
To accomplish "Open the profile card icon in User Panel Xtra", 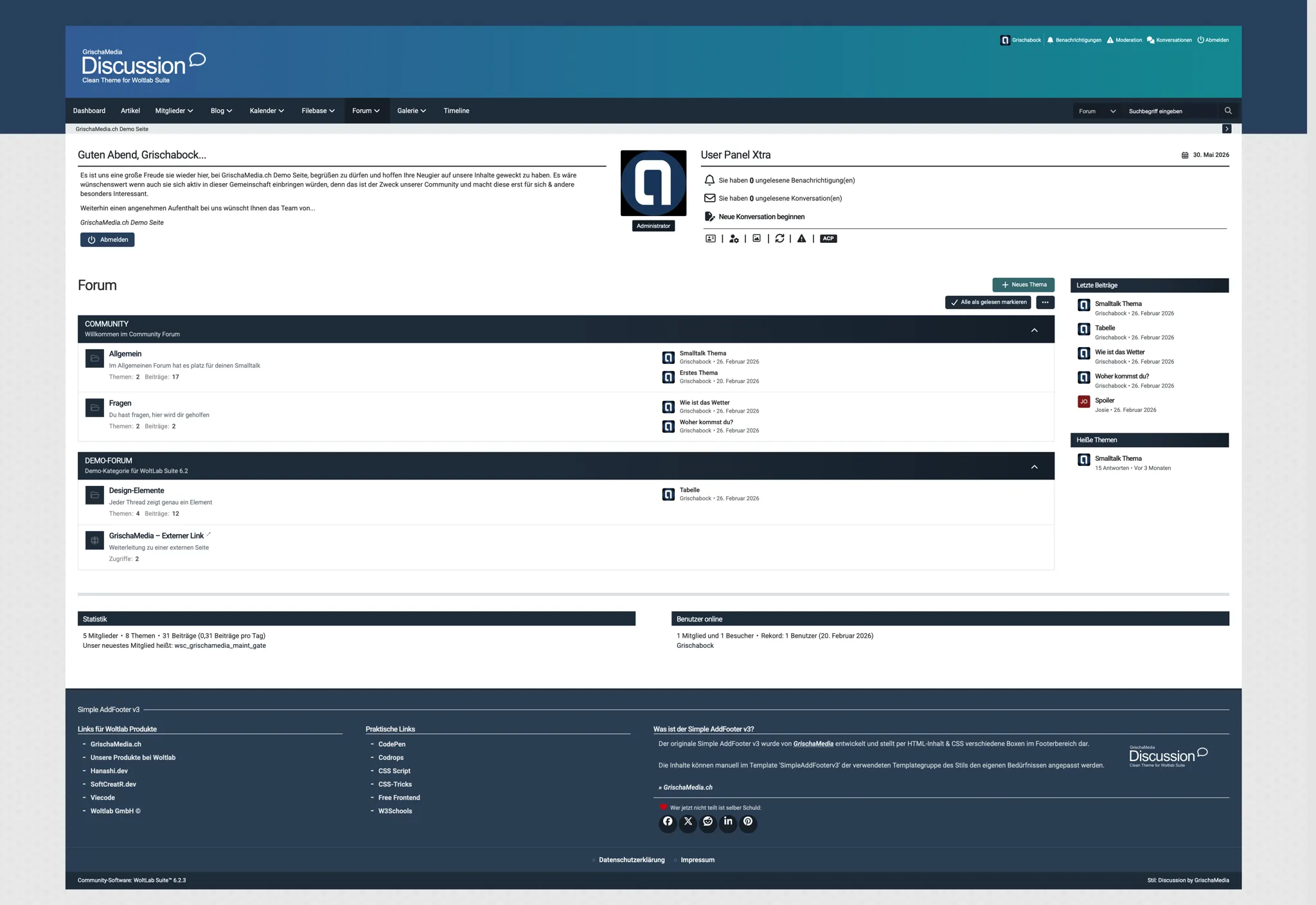I will [710, 238].
